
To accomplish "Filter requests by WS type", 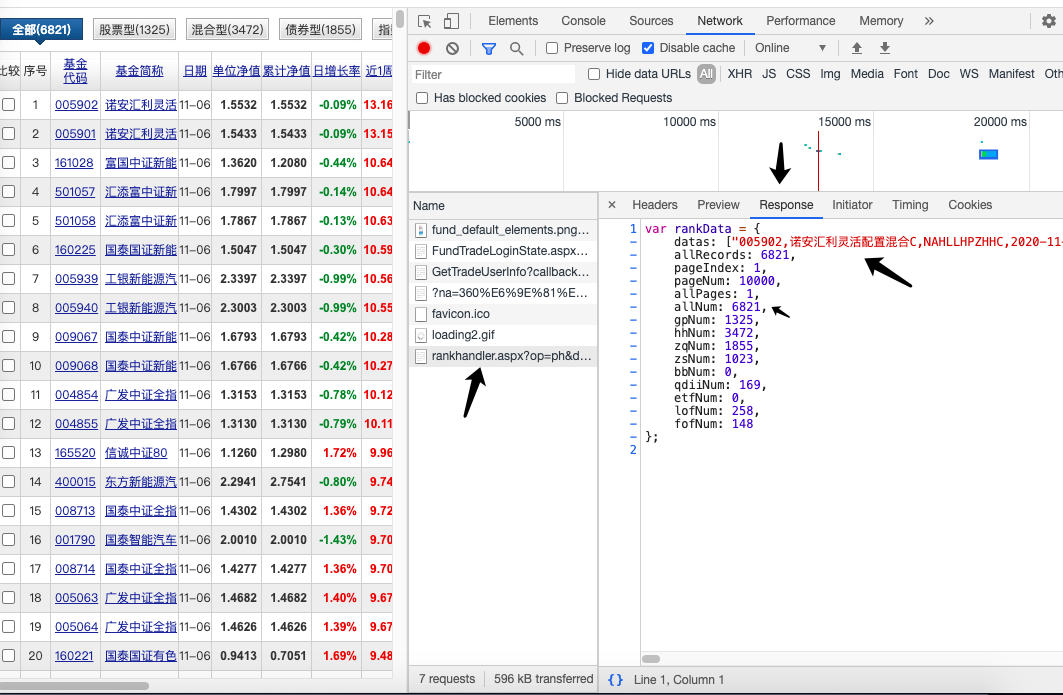I will (969, 74).
